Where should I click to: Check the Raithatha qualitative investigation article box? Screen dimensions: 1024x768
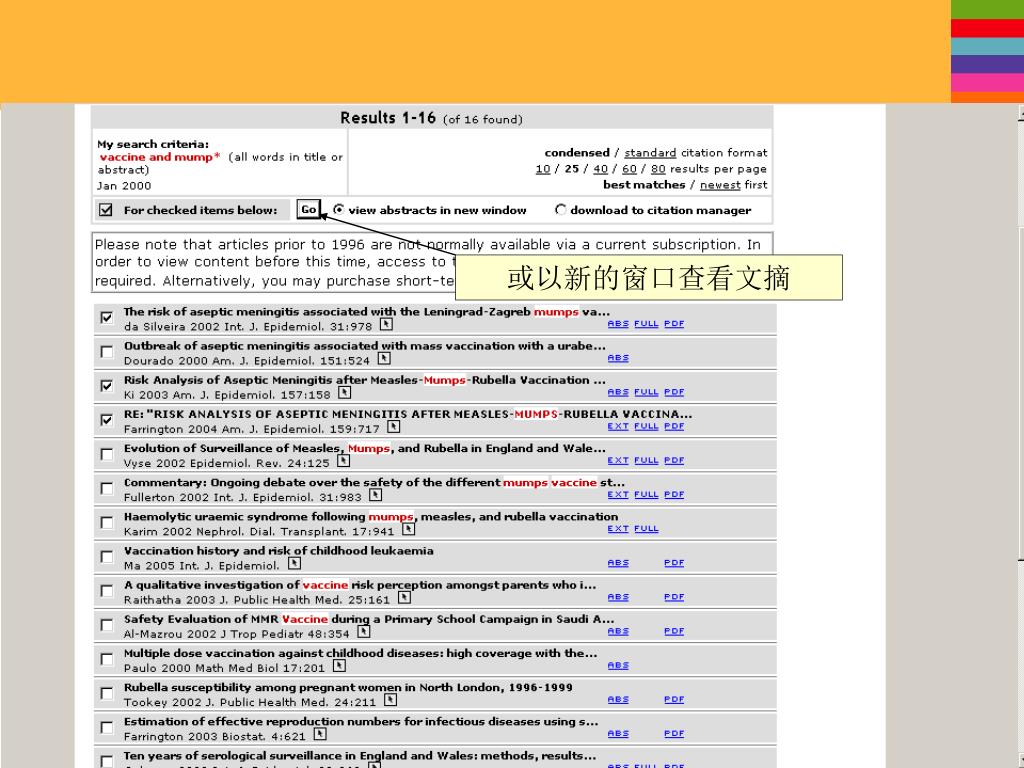point(107,591)
